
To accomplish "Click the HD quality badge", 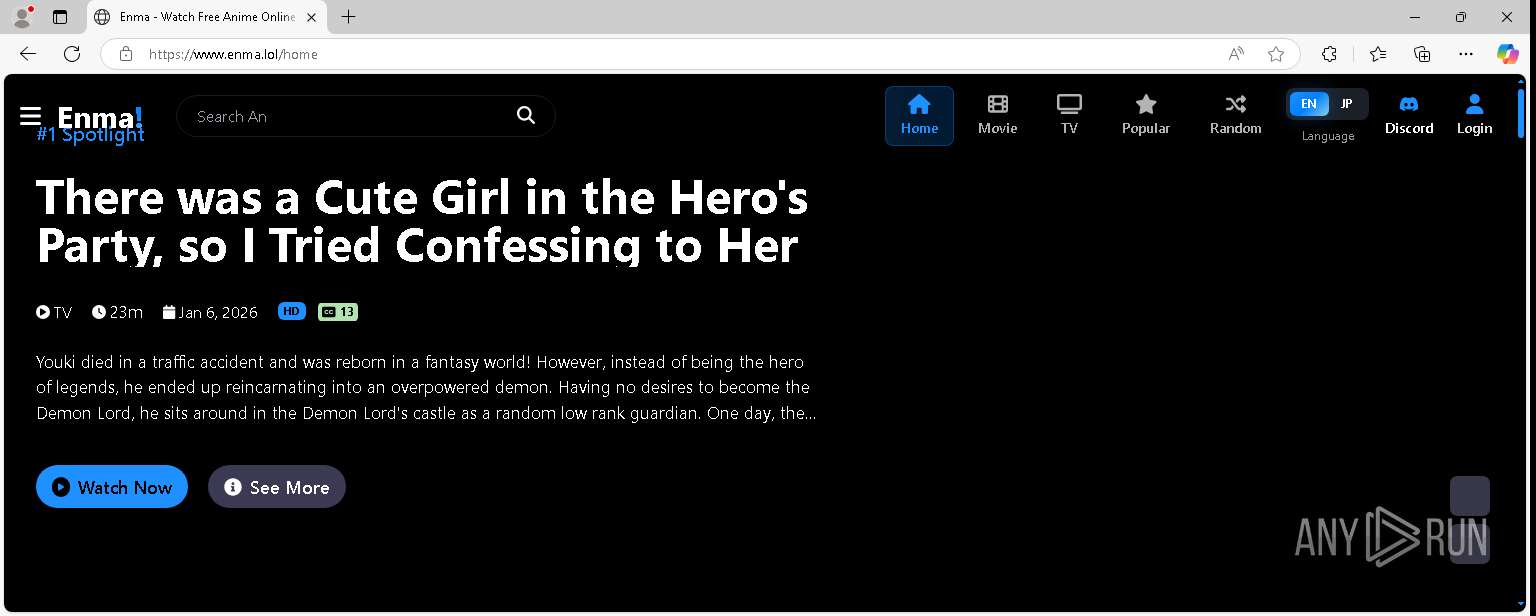I will coord(291,311).
